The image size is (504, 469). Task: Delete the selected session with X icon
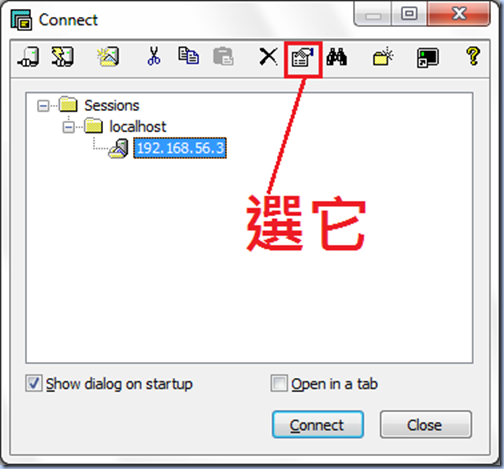point(268,57)
